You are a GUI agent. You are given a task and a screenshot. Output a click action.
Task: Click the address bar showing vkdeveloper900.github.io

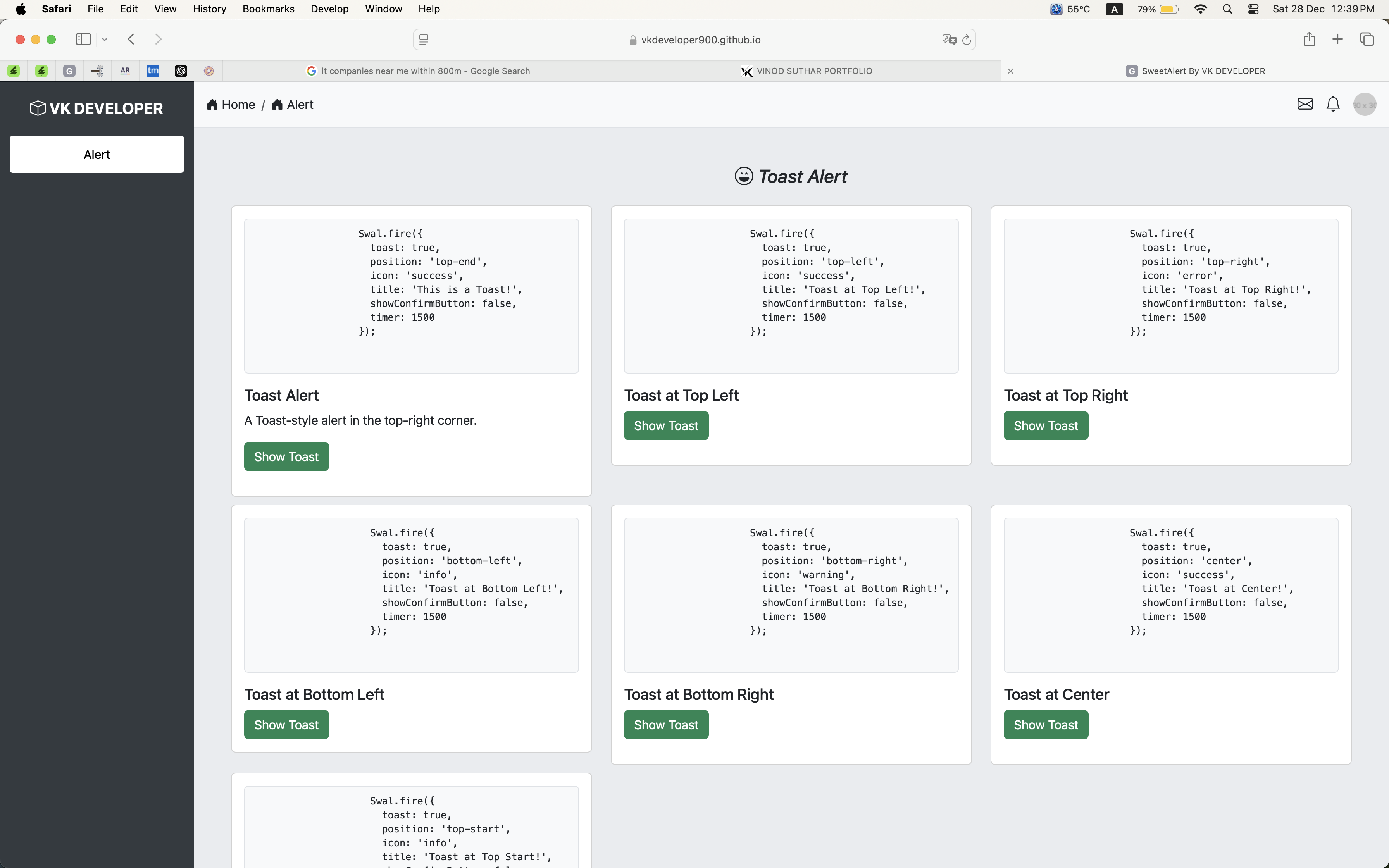tap(694, 40)
